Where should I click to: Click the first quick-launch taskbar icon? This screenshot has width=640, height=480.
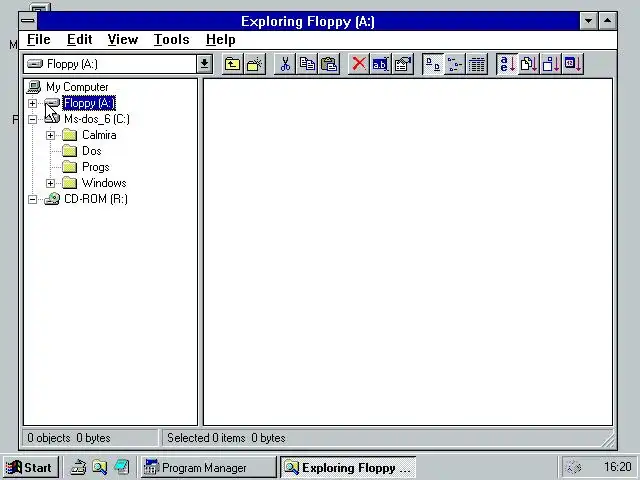pyautogui.click(x=78, y=467)
